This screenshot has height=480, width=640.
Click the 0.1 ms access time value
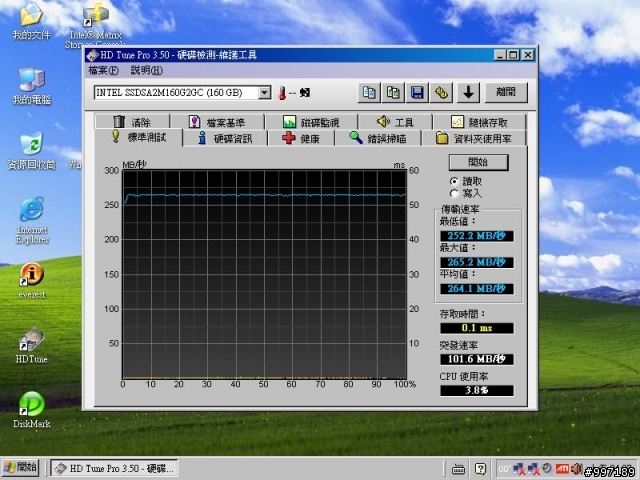(477, 328)
